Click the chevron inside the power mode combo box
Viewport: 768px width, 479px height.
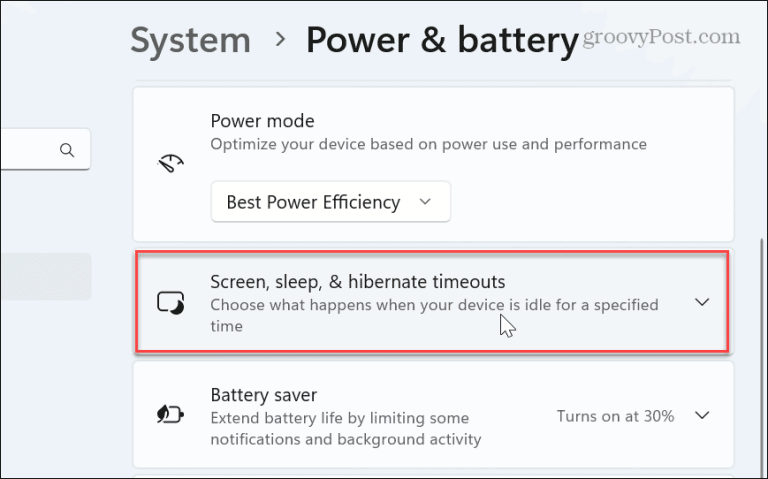click(425, 201)
